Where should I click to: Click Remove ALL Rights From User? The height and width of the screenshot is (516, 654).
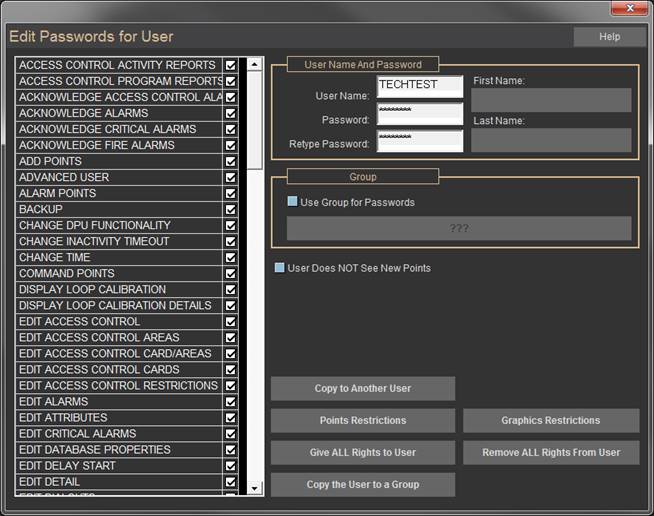point(550,452)
